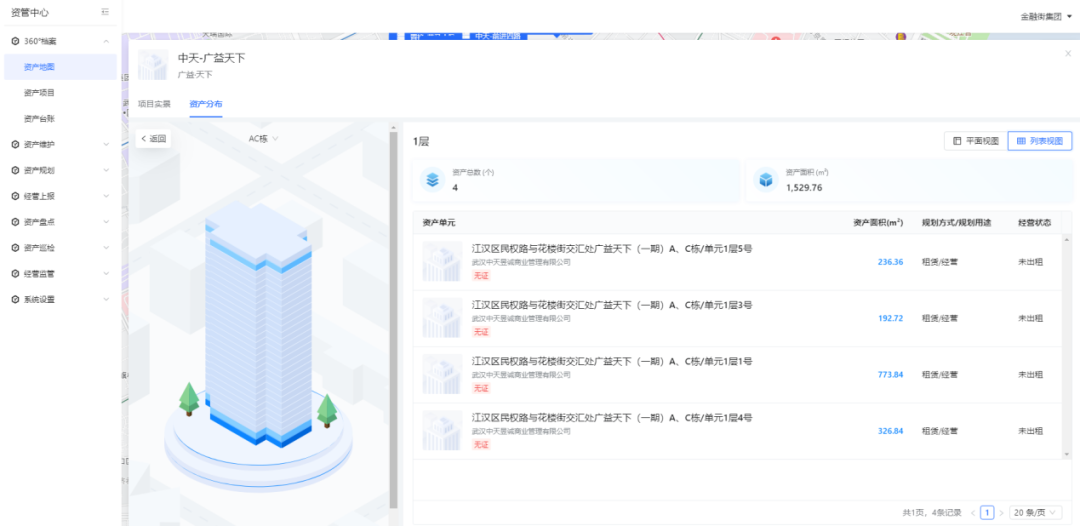Expand the 经营监管 menu chevron
Viewport: 1080px width, 526px height.
106,273
